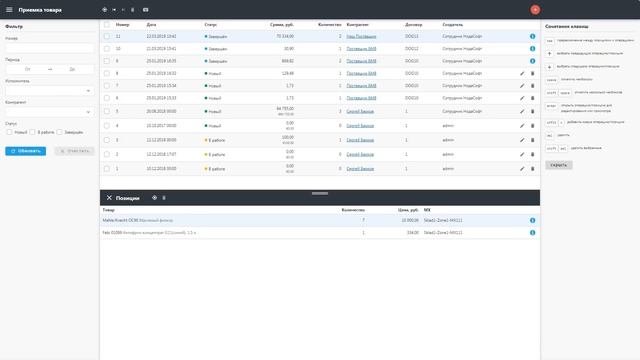
Task: Open the hamburger navigation menu
Action: click(9, 9)
